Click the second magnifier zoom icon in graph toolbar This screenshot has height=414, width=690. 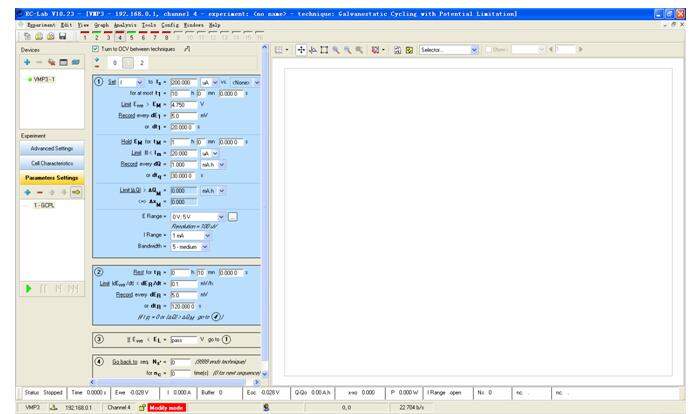tap(348, 50)
